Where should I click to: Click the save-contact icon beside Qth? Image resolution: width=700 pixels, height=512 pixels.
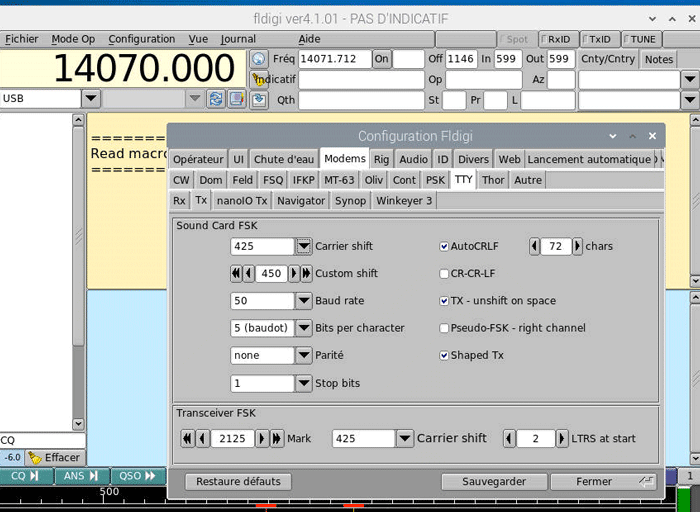[258, 100]
